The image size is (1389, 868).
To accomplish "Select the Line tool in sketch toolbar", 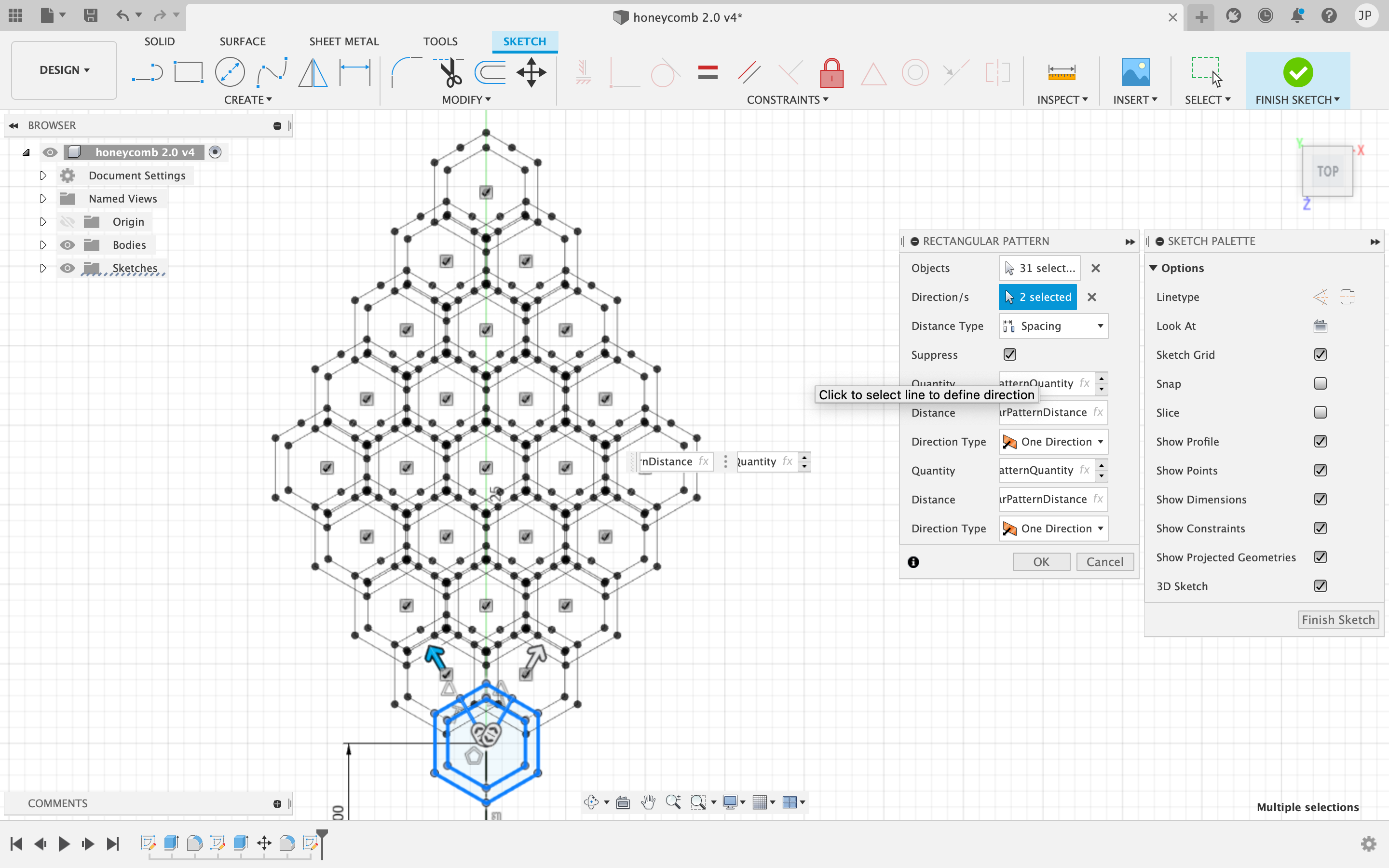I will pyautogui.click(x=147, y=72).
